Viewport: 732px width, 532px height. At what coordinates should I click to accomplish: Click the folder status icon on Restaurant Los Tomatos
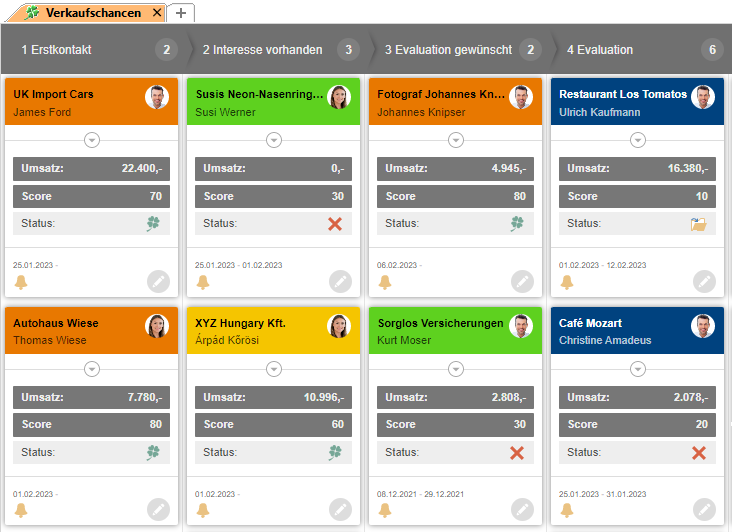coord(699,224)
